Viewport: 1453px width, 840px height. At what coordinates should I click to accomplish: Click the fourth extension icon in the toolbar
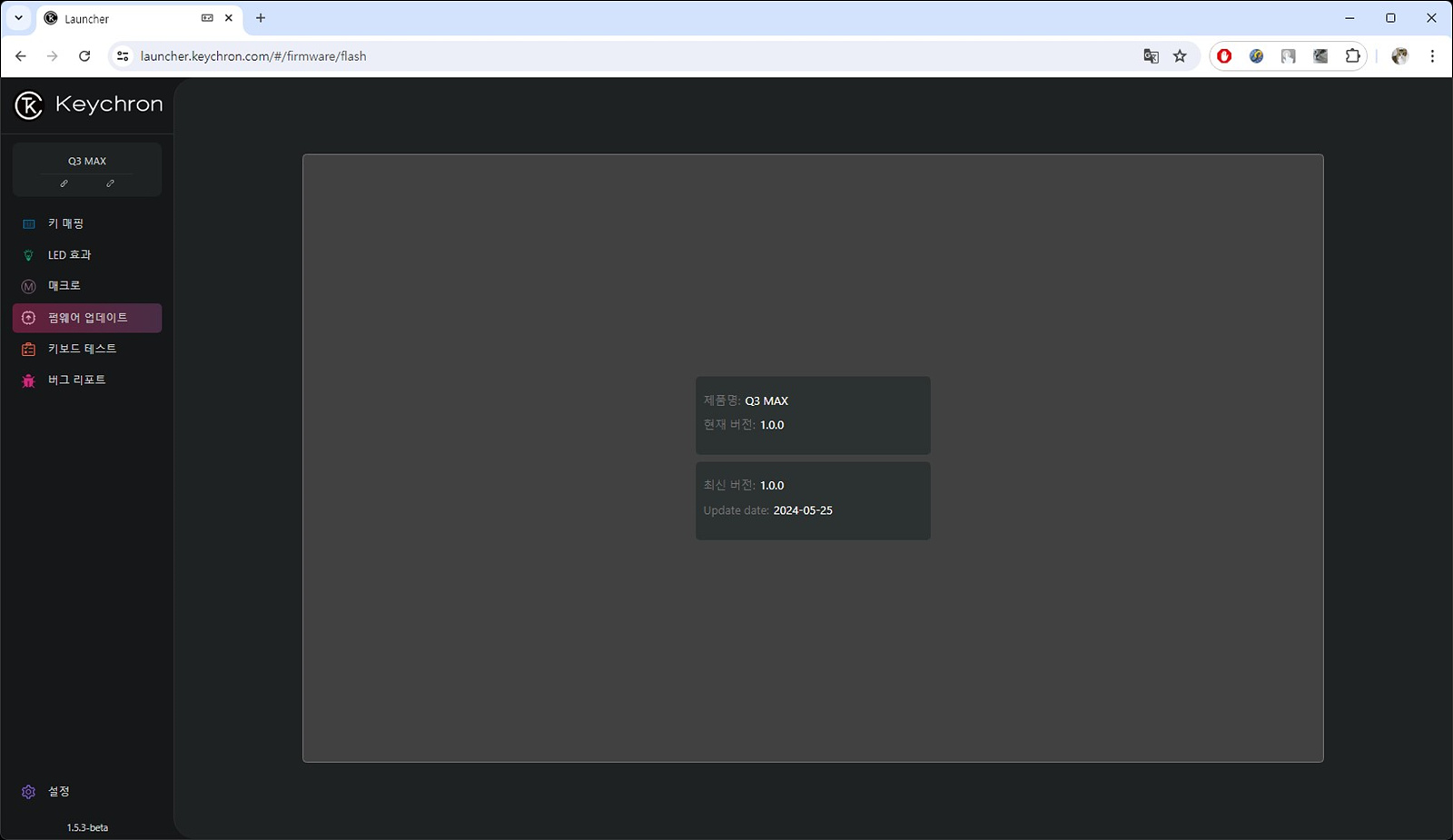click(x=1320, y=56)
